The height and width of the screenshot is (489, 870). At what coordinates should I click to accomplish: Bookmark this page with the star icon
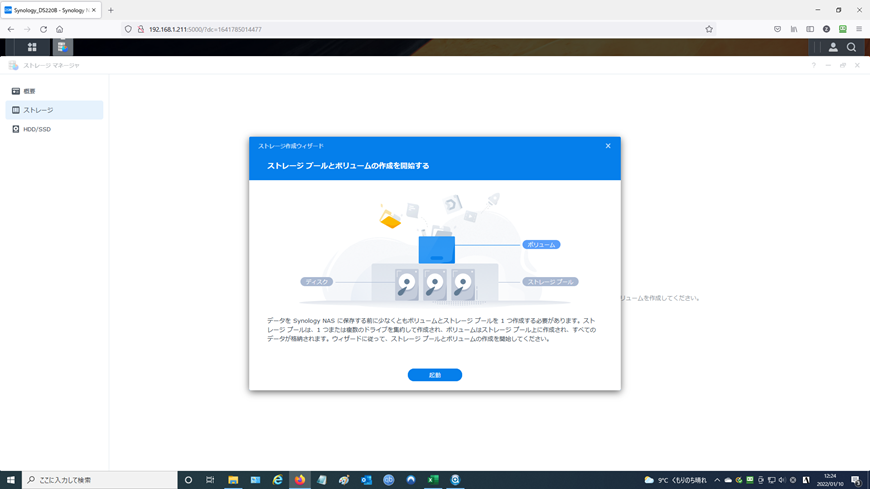(709, 29)
